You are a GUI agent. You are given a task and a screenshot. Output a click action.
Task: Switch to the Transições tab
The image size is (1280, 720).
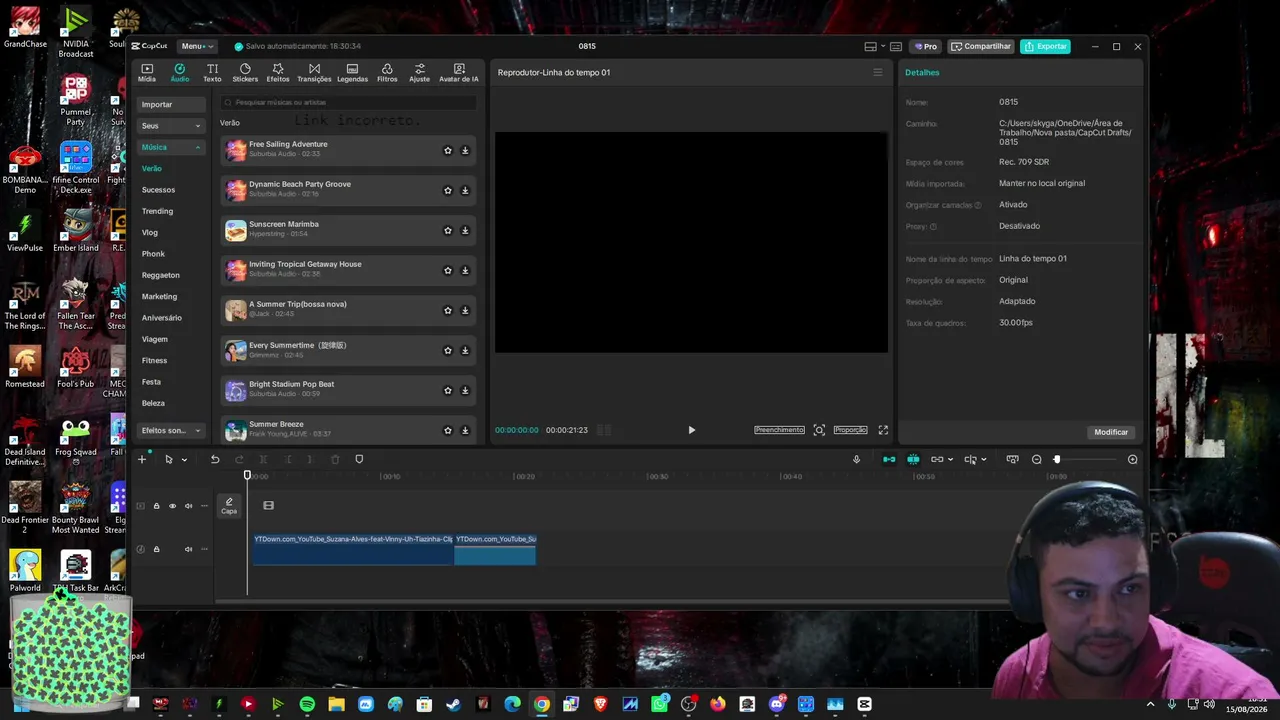(x=314, y=73)
